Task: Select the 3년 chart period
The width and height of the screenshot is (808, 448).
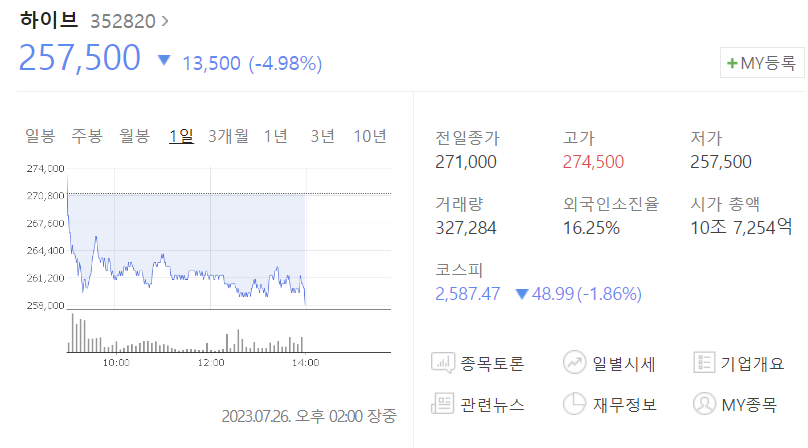Action: (322, 136)
